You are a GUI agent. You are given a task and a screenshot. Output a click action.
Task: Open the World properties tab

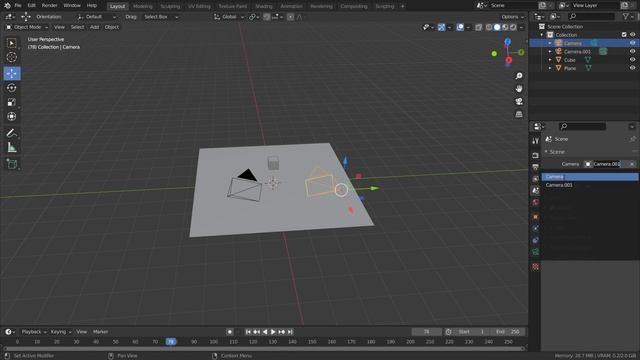click(x=536, y=202)
